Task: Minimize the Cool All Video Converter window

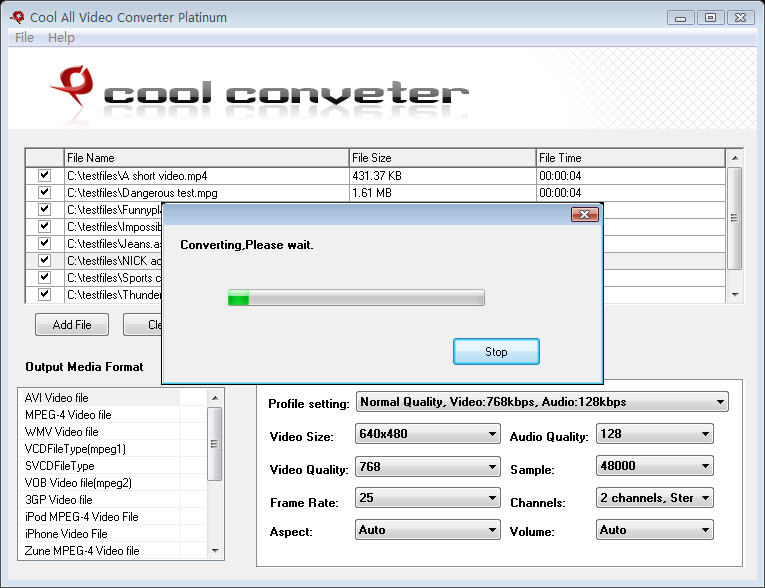Action: (x=681, y=18)
